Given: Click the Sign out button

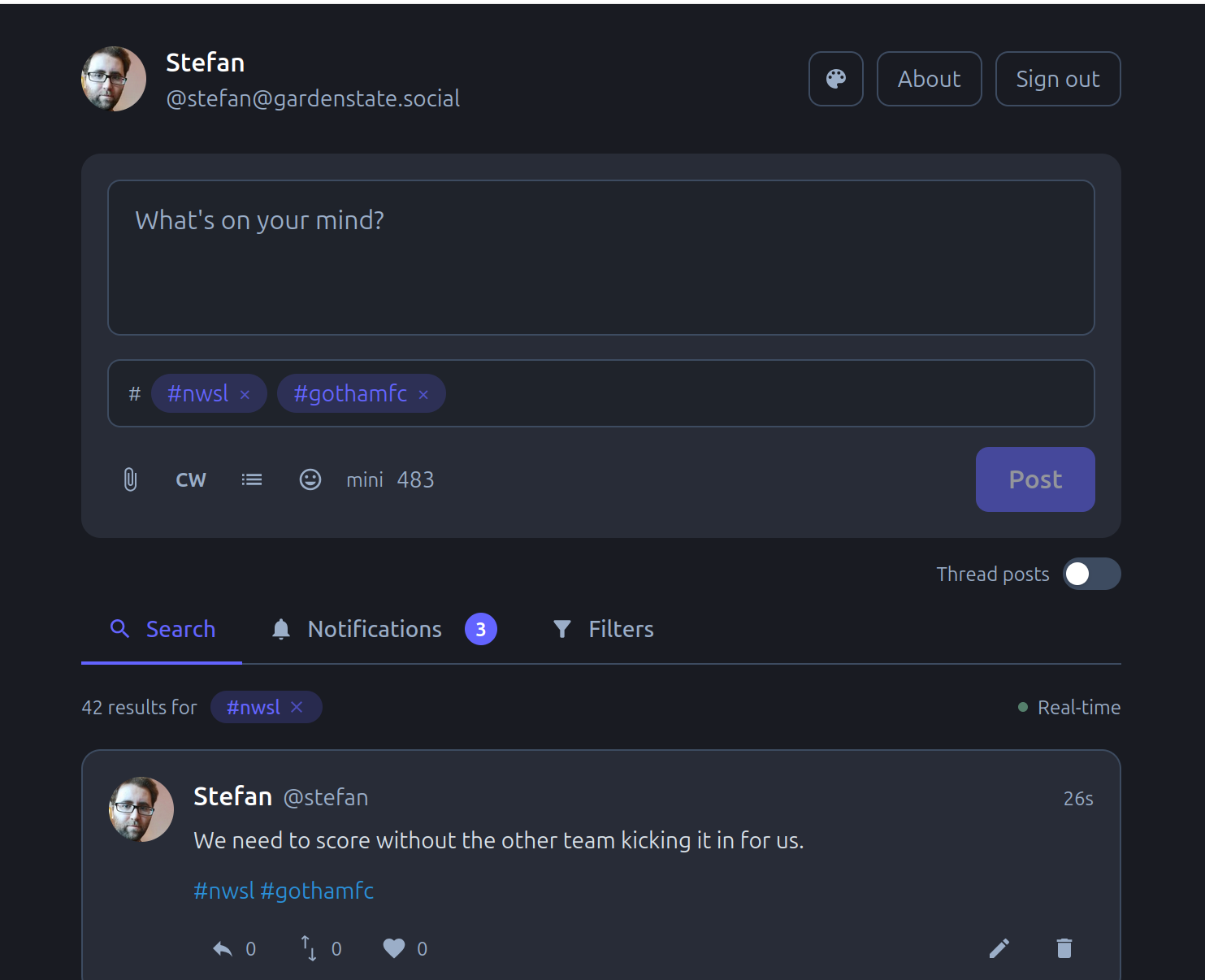Looking at the screenshot, I should click(x=1058, y=79).
